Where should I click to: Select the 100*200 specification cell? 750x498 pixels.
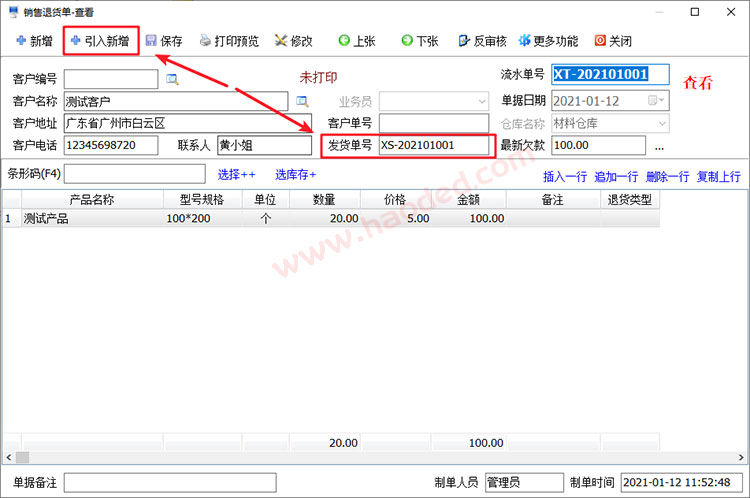click(202, 219)
